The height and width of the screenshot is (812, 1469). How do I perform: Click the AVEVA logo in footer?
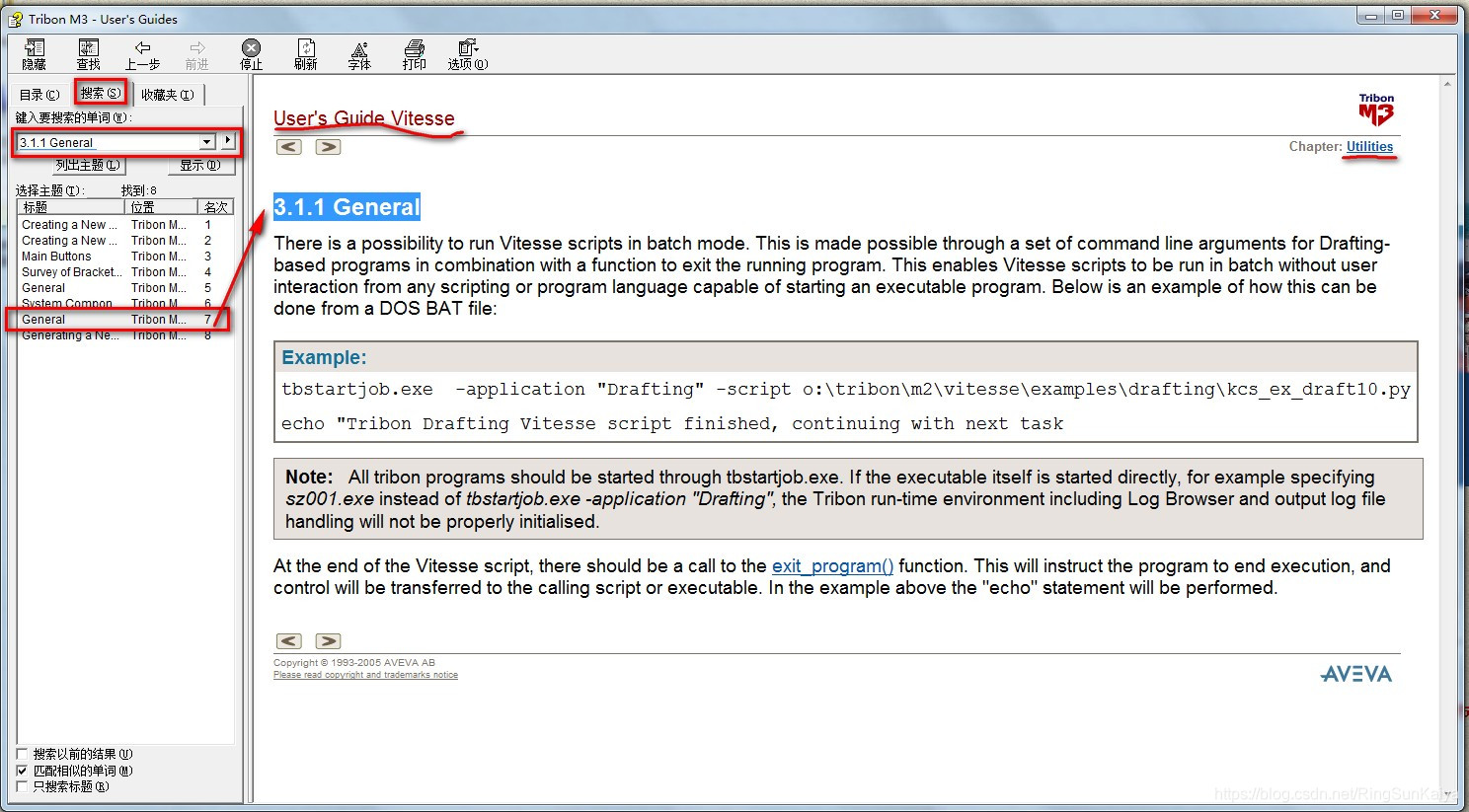1356,674
